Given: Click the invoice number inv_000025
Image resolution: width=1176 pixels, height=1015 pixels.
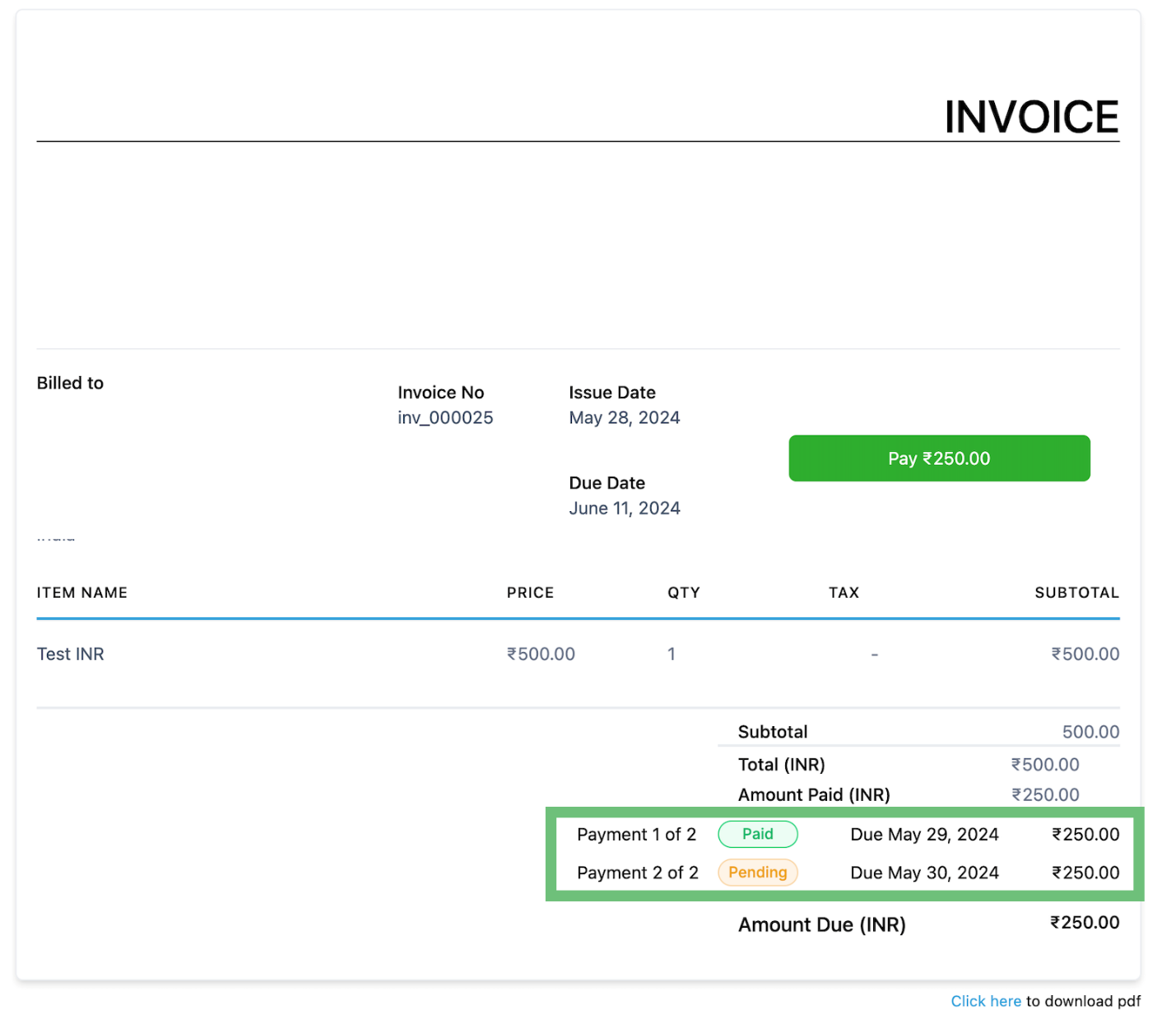Looking at the screenshot, I should click(x=445, y=418).
